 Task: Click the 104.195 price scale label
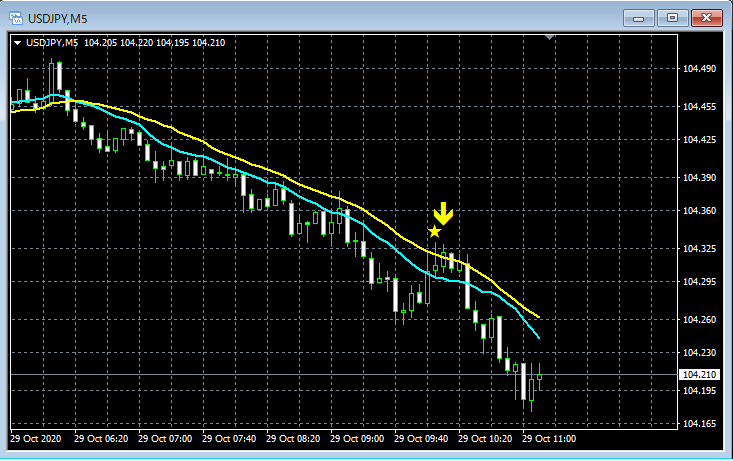click(699, 390)
